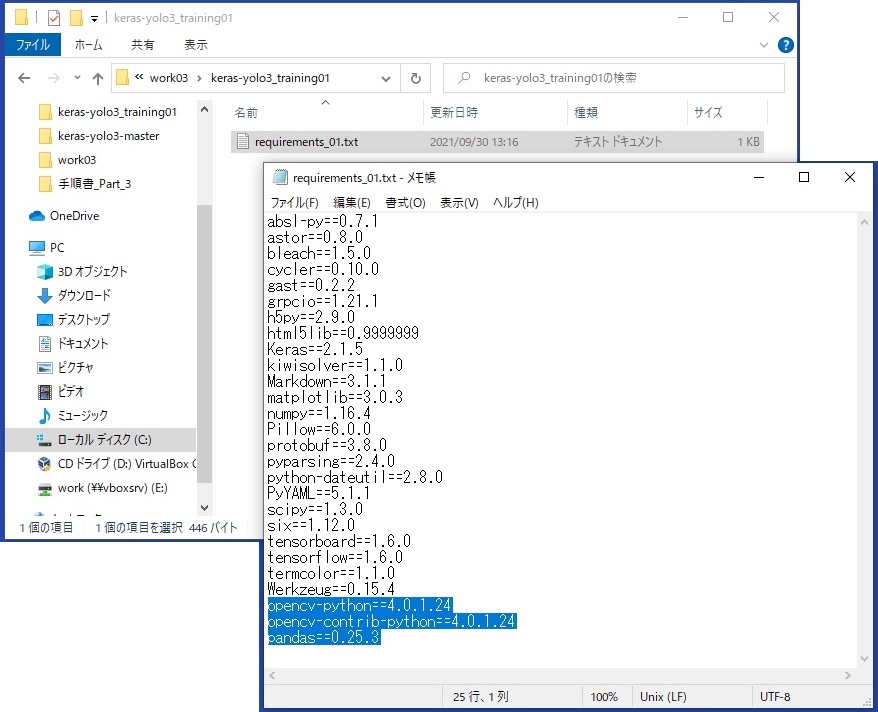Select requirements_01.txt file in list
The image size is (878, 712).
[x=497, y=142]
